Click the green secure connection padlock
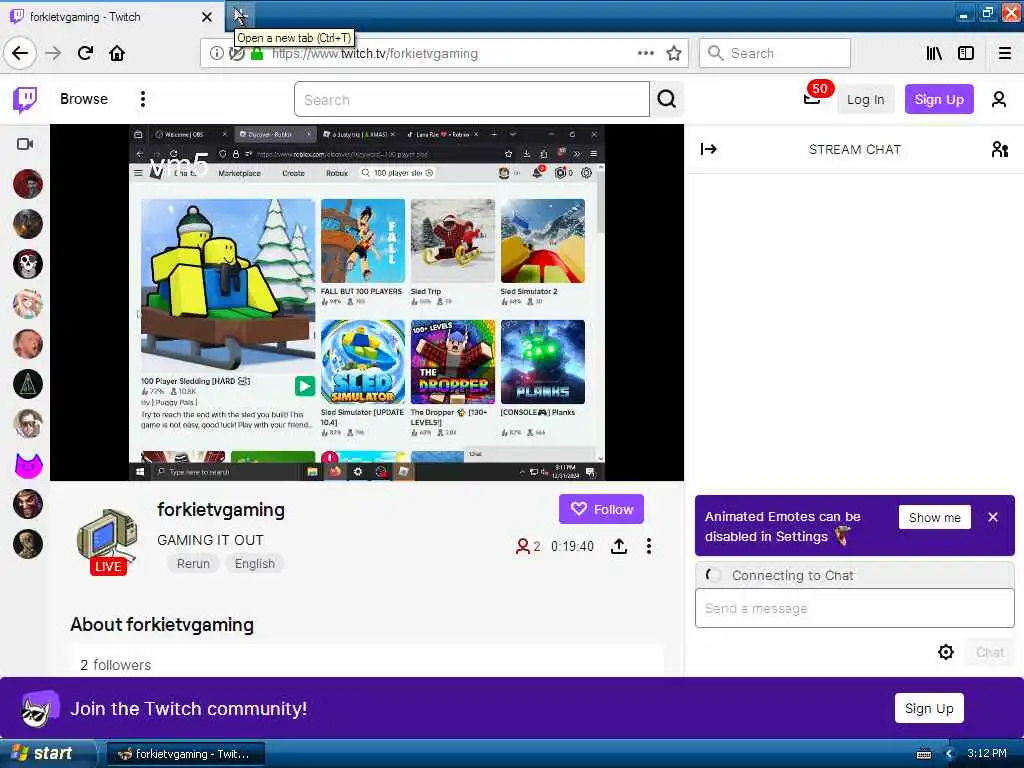 (x=257, y=54)
